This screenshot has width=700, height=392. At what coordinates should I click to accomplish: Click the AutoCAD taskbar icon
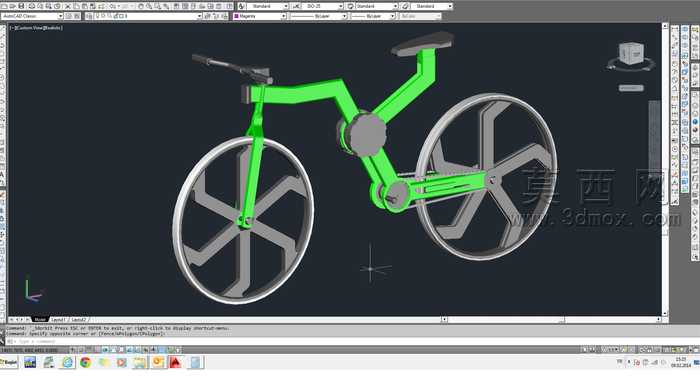click(x=175, y=362)
